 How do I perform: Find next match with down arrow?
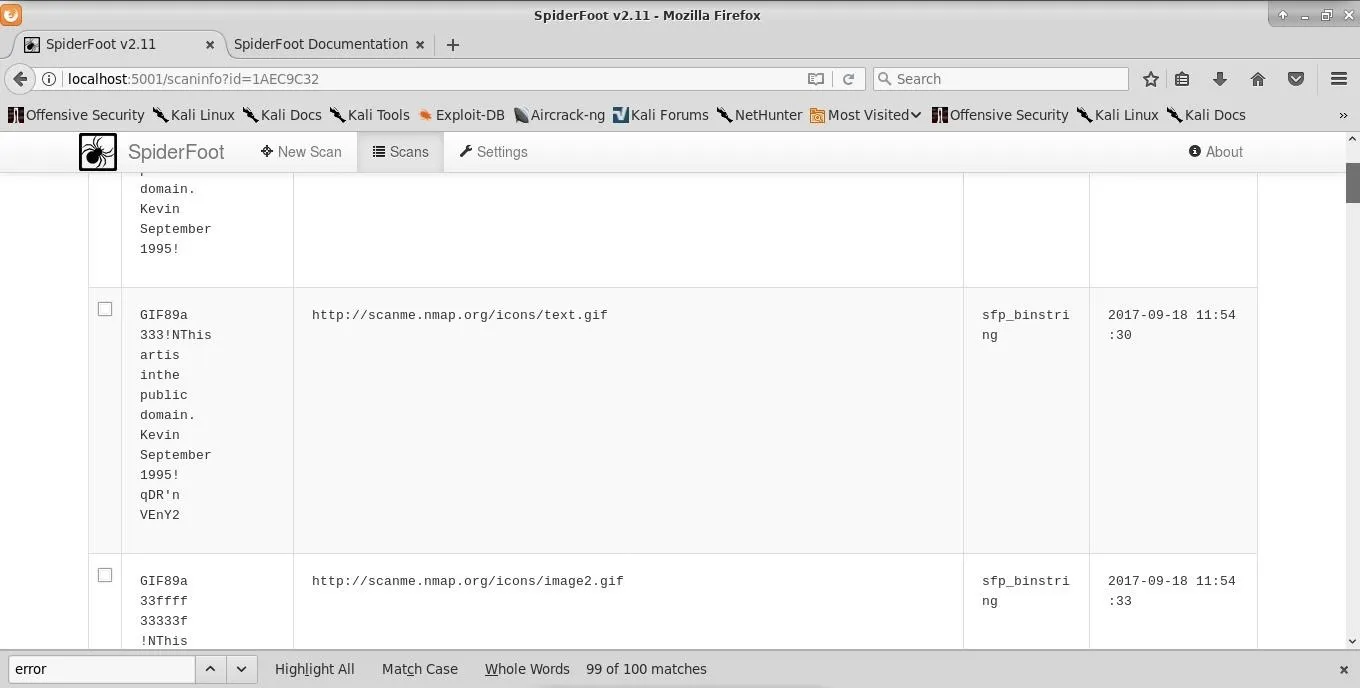coord(241,669)
